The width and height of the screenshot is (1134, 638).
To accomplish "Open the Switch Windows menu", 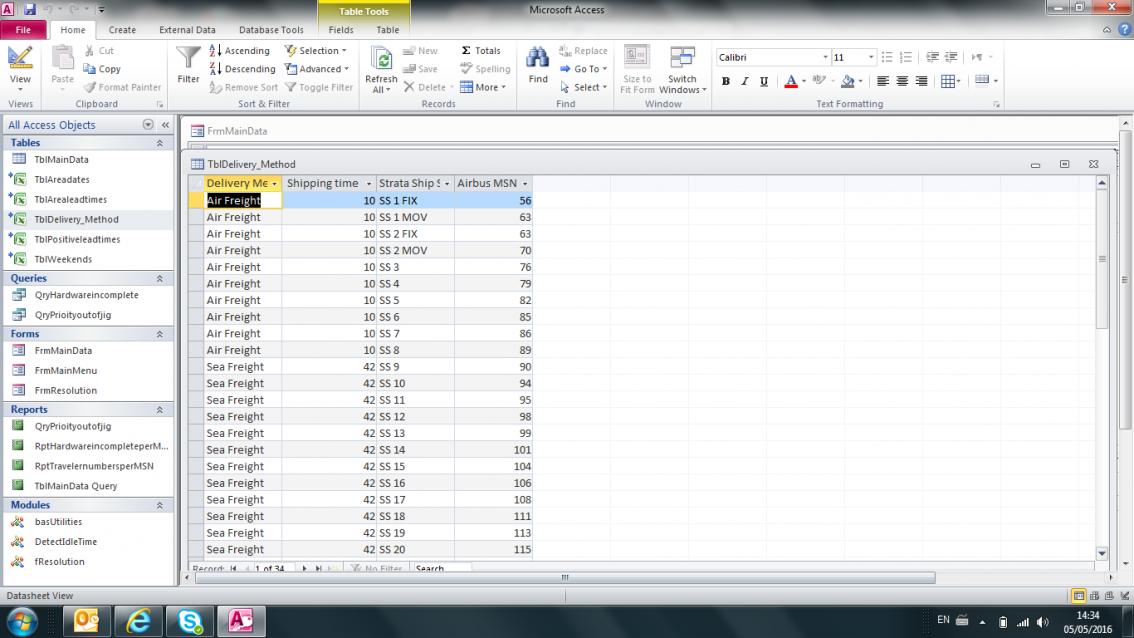I will [682, 69].
